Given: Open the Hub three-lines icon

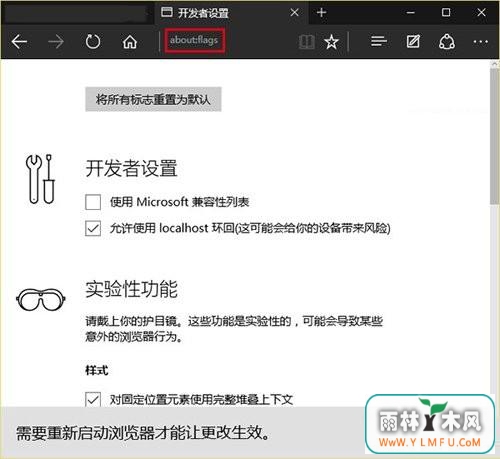Looking at the screenshot, I should 379,42.
